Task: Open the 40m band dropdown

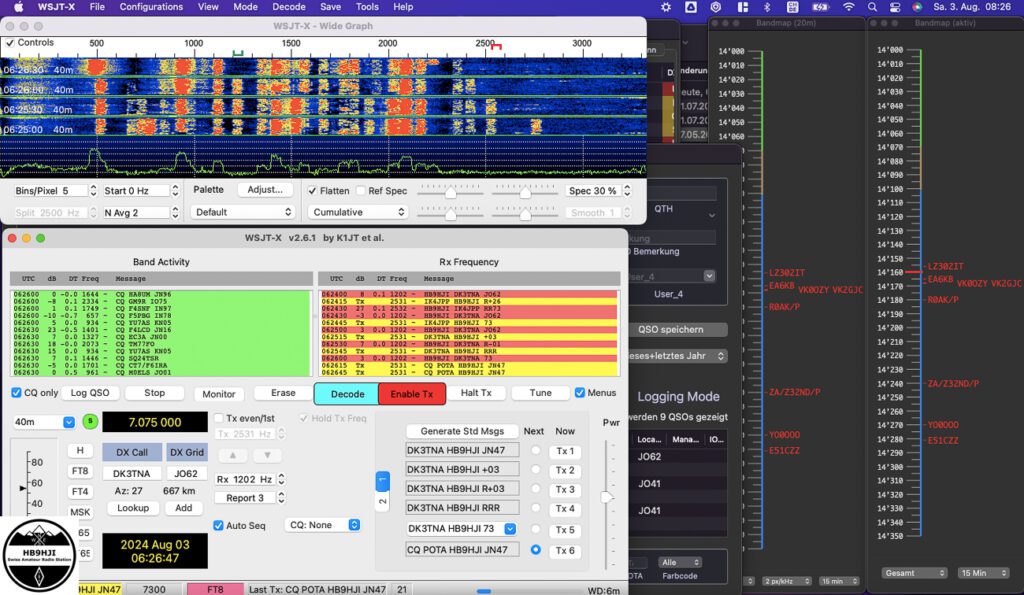Action: click(44, 422)
